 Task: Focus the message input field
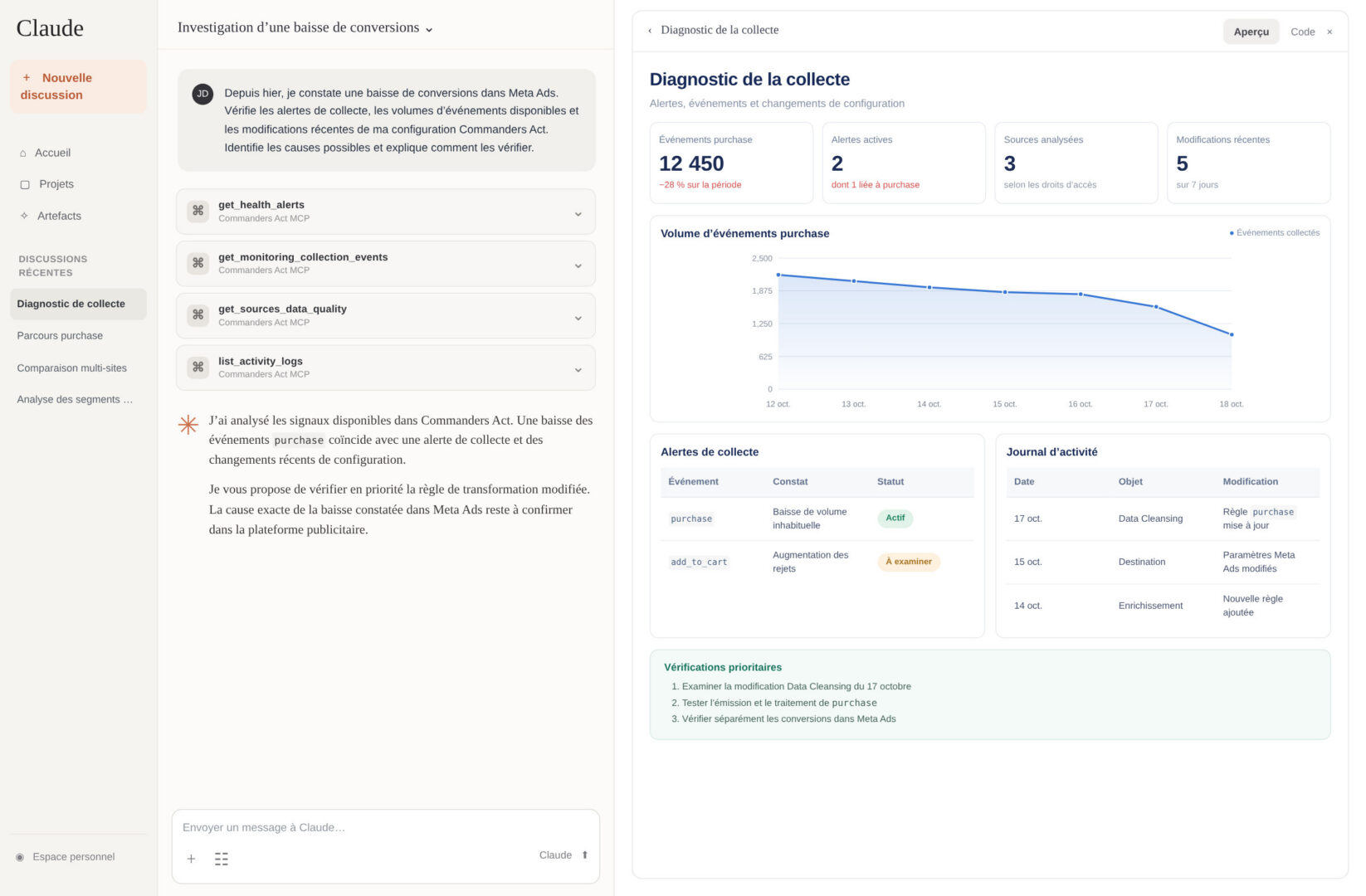point(385,828)
